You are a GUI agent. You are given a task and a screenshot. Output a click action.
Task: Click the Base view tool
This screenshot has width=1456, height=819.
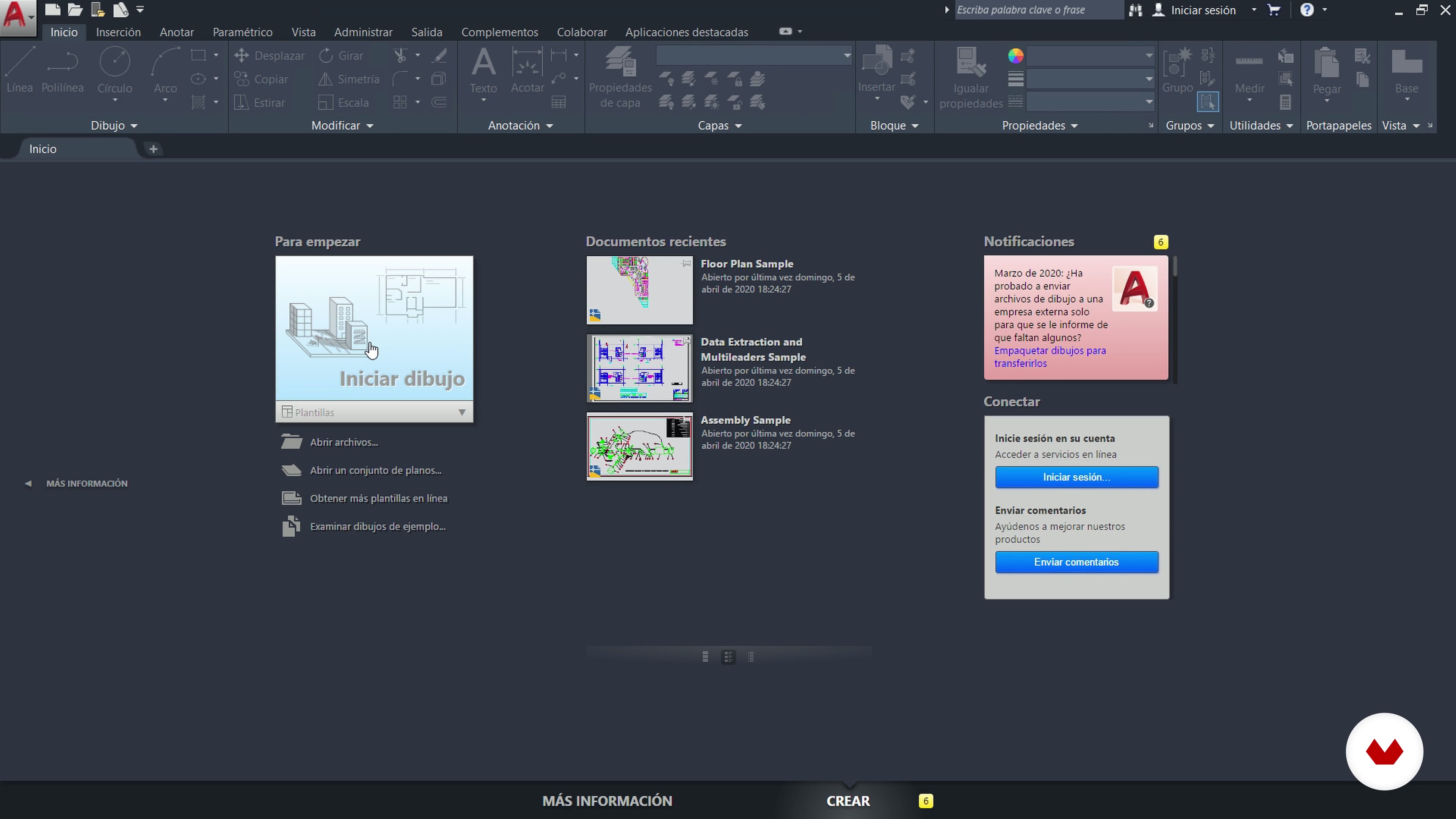point(1406,74)
